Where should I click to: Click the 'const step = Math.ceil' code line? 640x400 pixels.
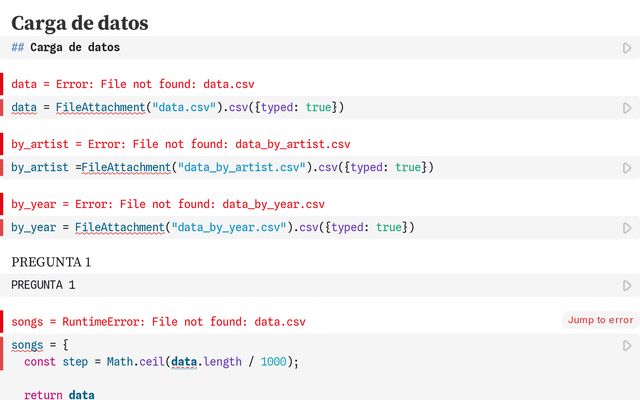[161, 362]
